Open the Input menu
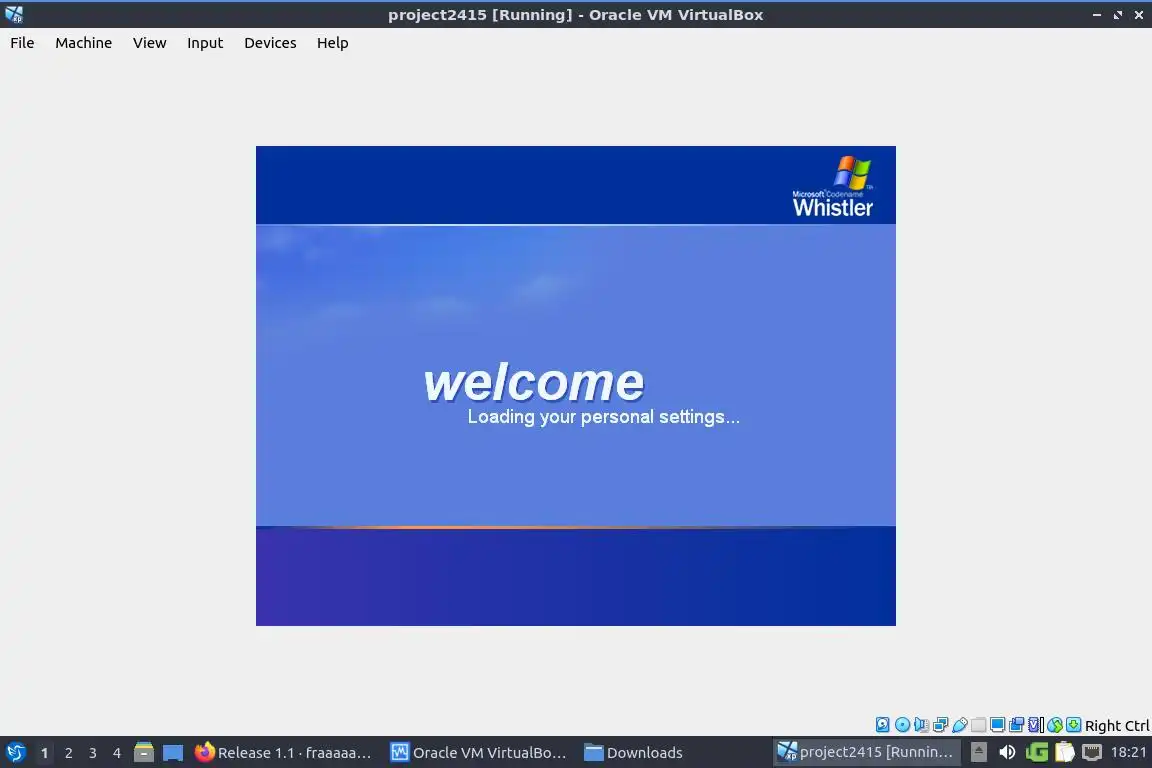The width and height of the screenshot is (1152, 768). tap(205, 43)
